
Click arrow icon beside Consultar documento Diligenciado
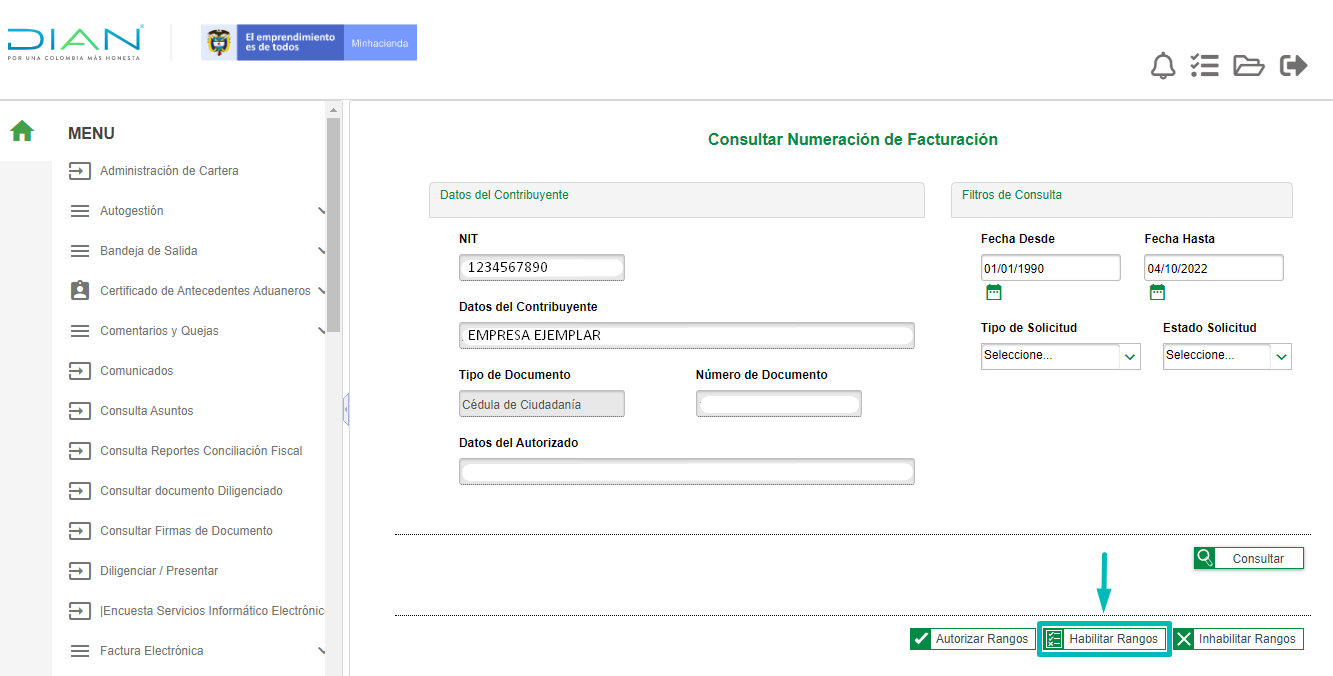pyautogui.click(x=80, y=491)
